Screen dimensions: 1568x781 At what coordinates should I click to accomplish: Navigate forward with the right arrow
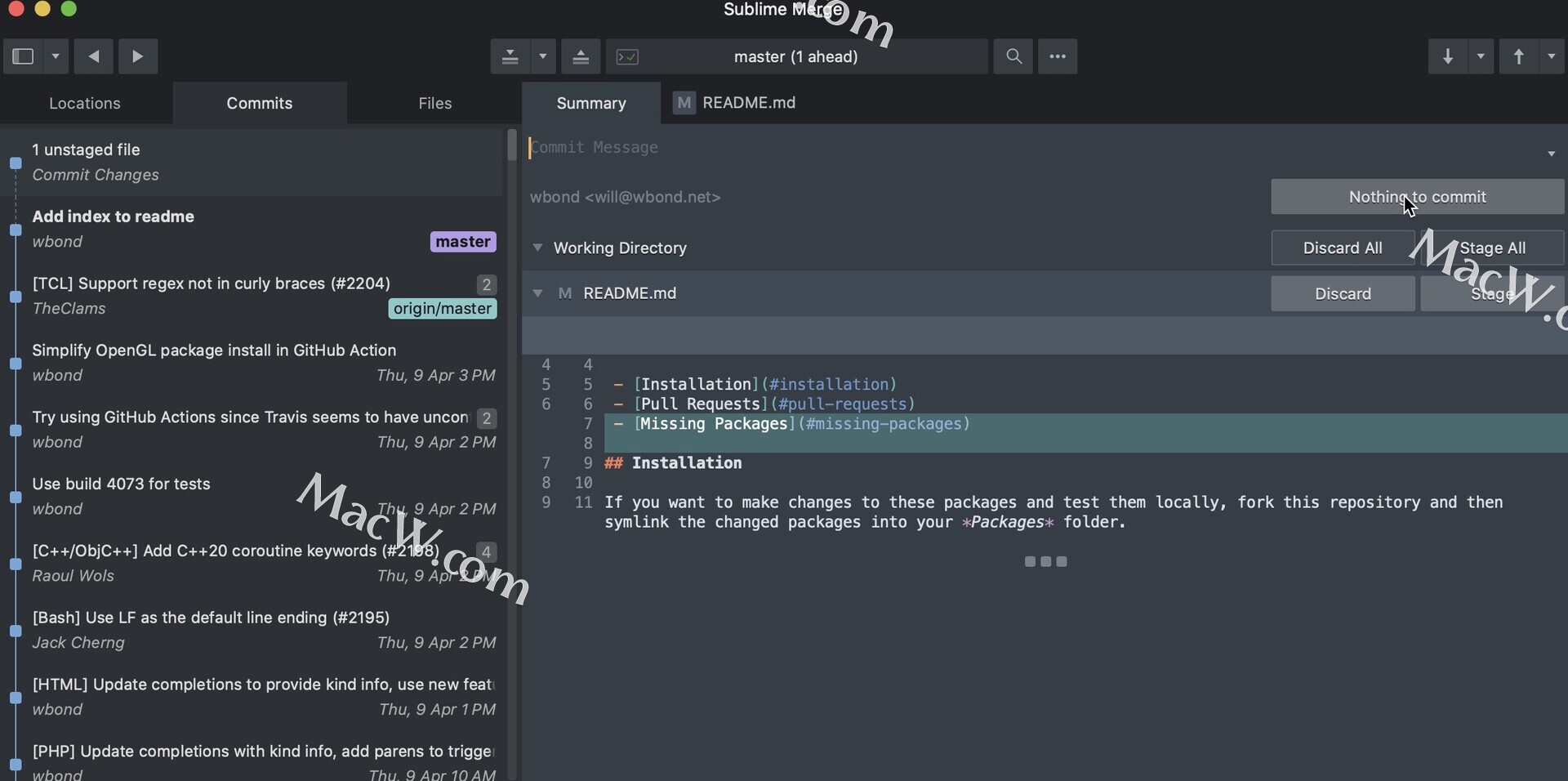137,56
